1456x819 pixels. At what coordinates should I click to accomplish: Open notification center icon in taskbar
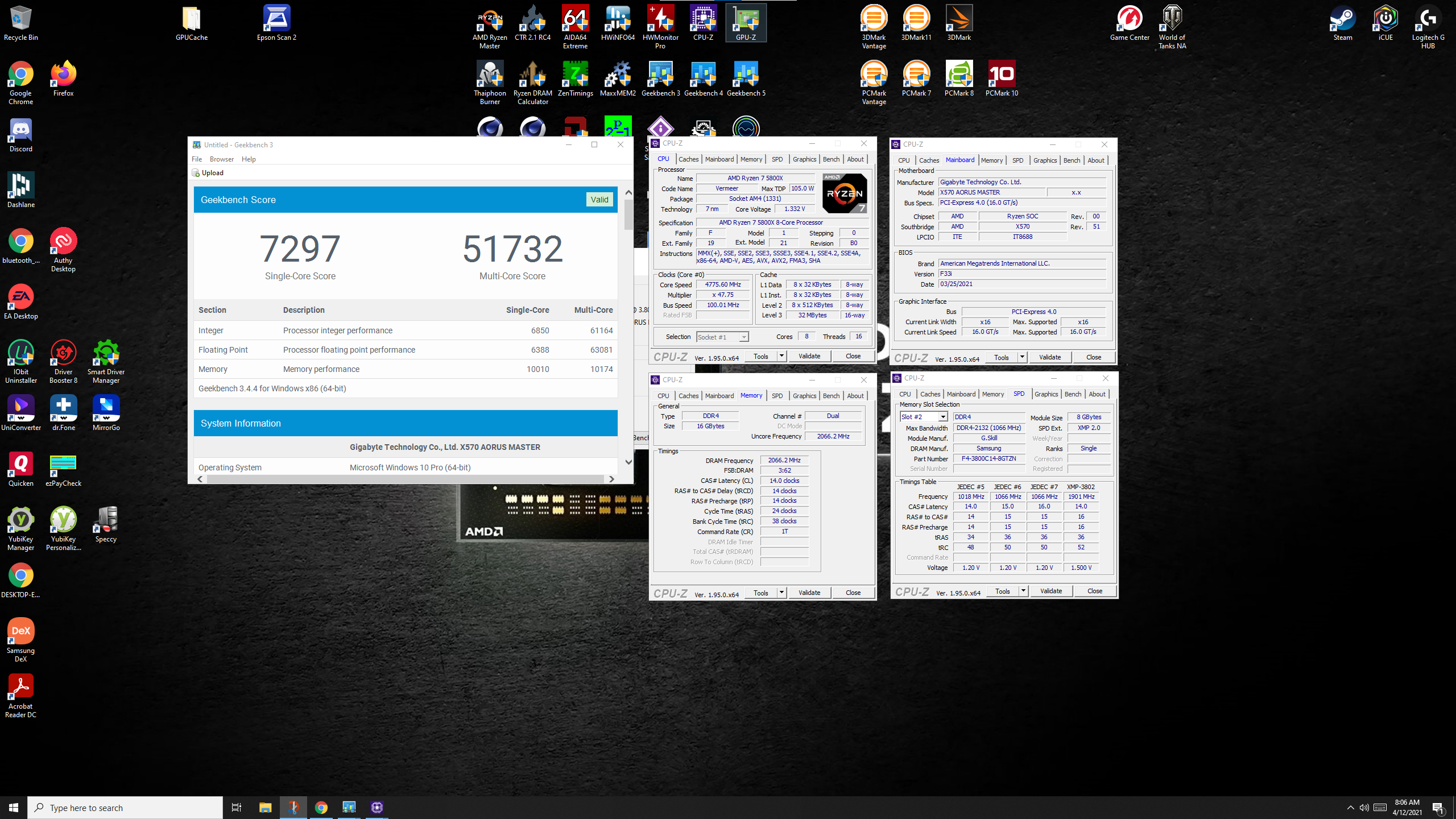pyautogui.click(x=1438, y=808)
